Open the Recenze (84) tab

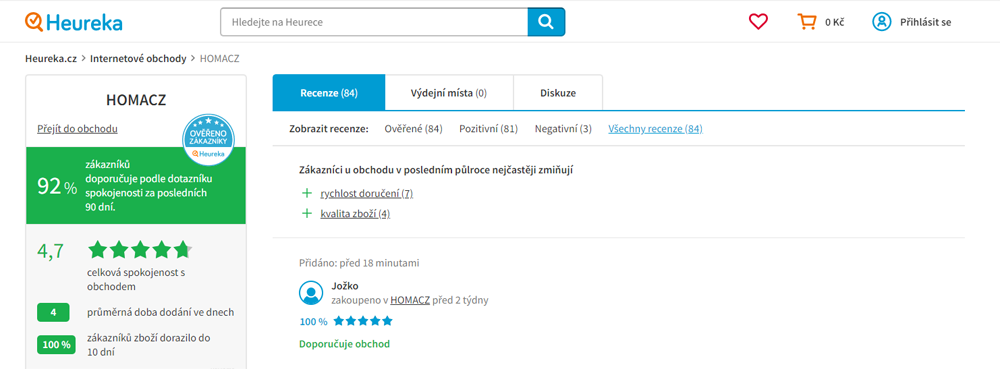(329, 93)
